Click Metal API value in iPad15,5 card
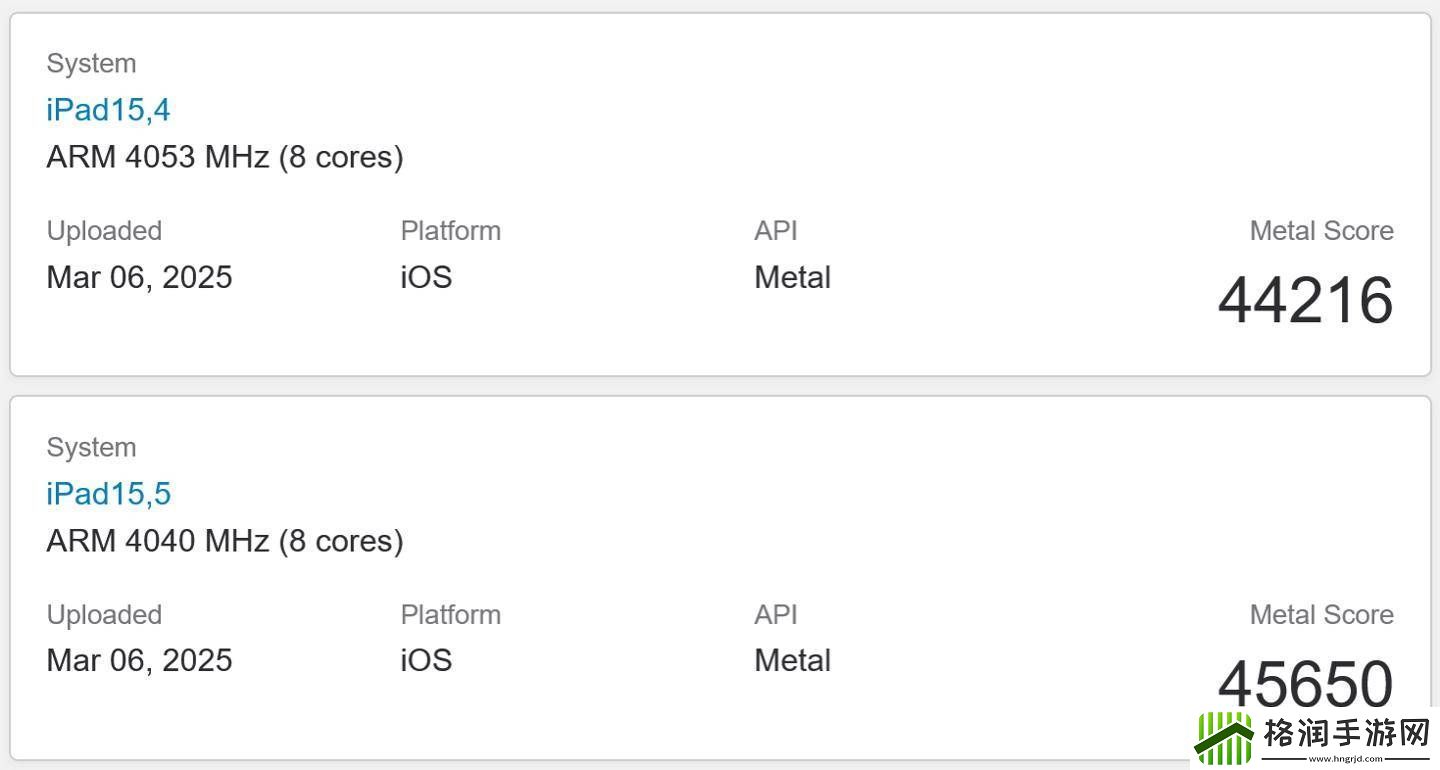Viewport: 1440px width, 770px height. click(792, 660)
